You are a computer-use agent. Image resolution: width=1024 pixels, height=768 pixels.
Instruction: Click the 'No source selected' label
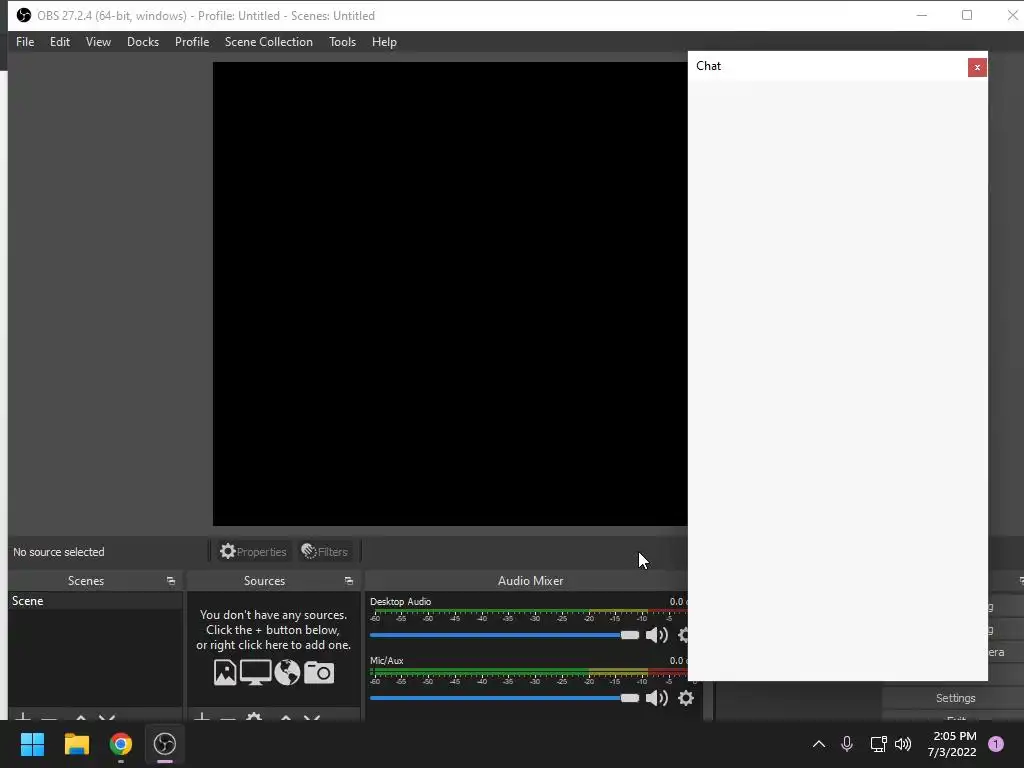tap(59, 552)
